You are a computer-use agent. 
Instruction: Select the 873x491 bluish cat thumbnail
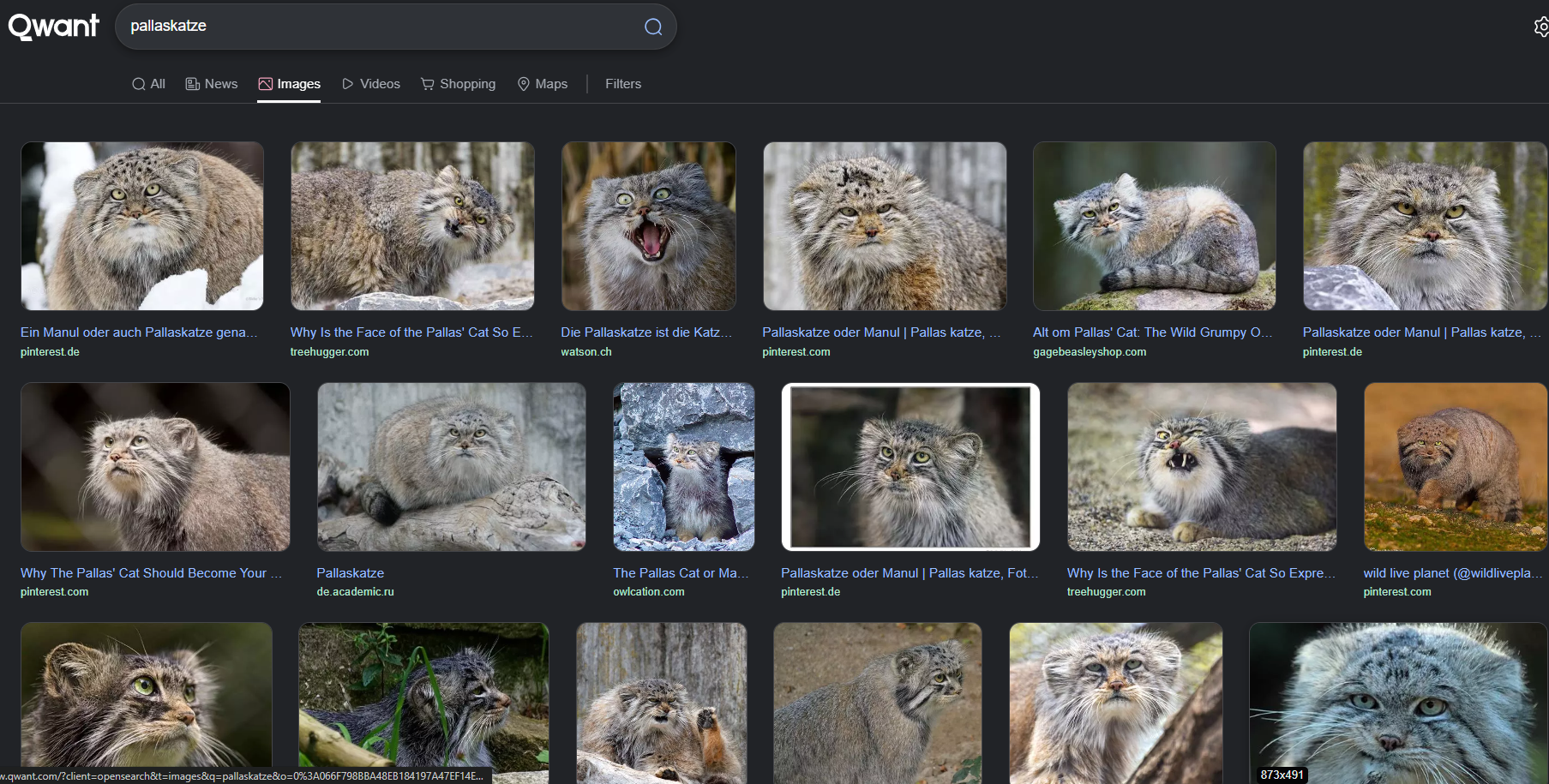1397,703
